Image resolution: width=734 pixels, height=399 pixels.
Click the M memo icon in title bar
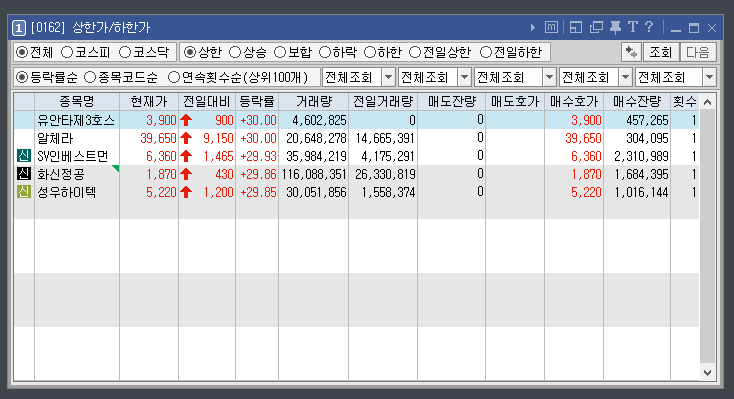551,28
